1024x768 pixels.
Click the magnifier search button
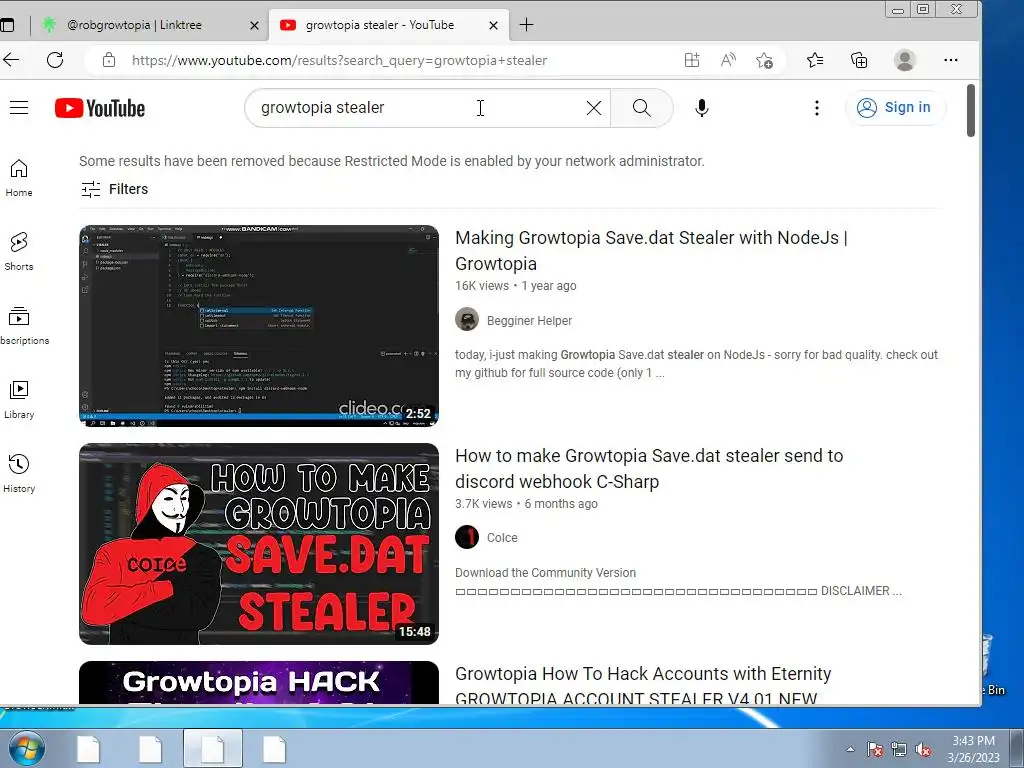click(642, 108)
